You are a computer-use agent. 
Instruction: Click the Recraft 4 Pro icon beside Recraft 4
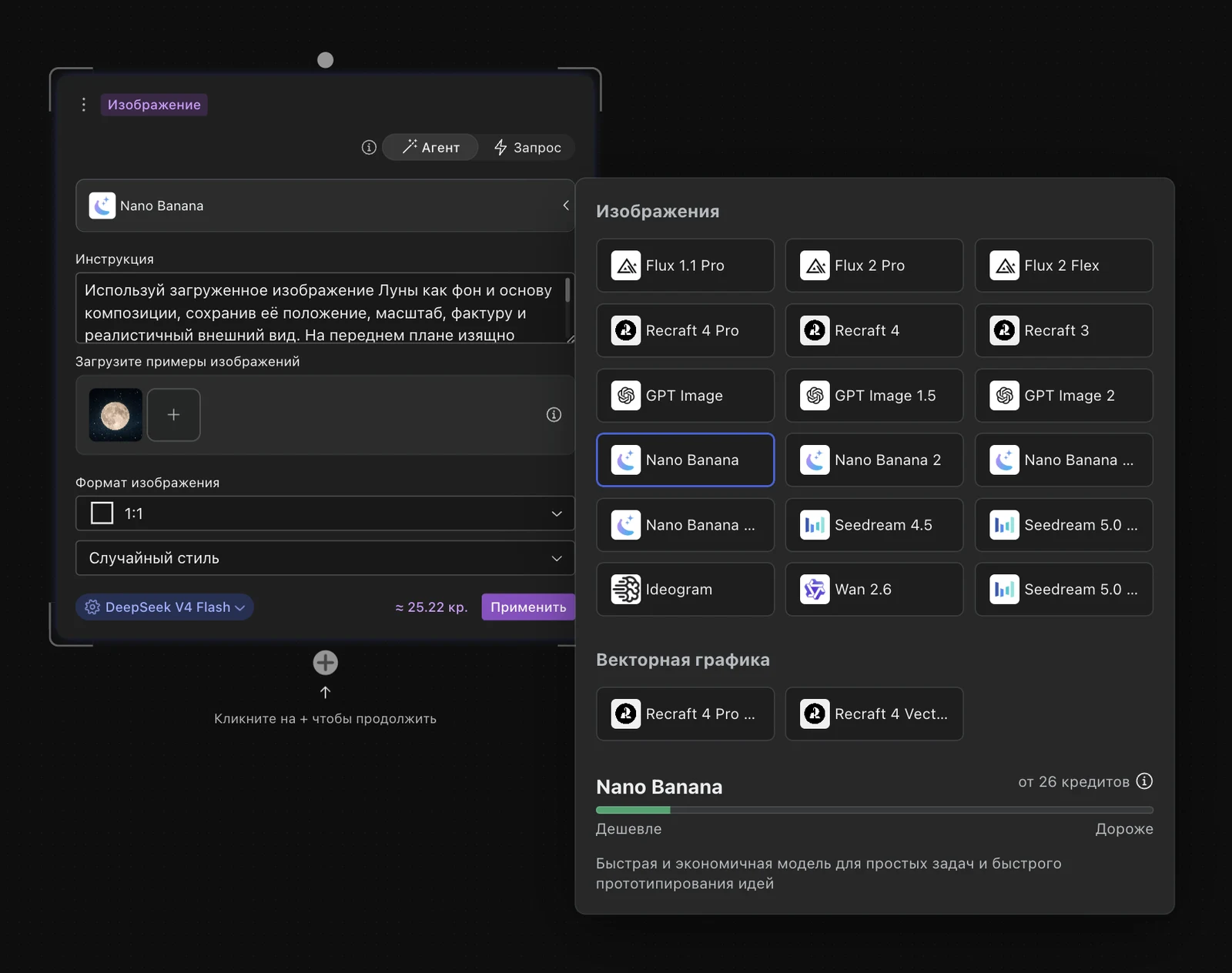click(626, 330)
